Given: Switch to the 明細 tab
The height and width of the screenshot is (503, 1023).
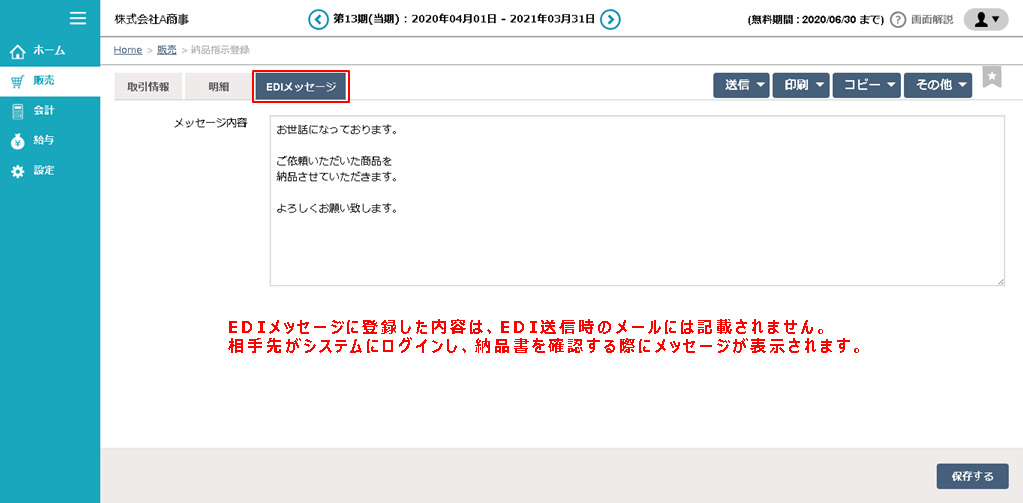Looking at the screenshot, I should tap(218, 87).
